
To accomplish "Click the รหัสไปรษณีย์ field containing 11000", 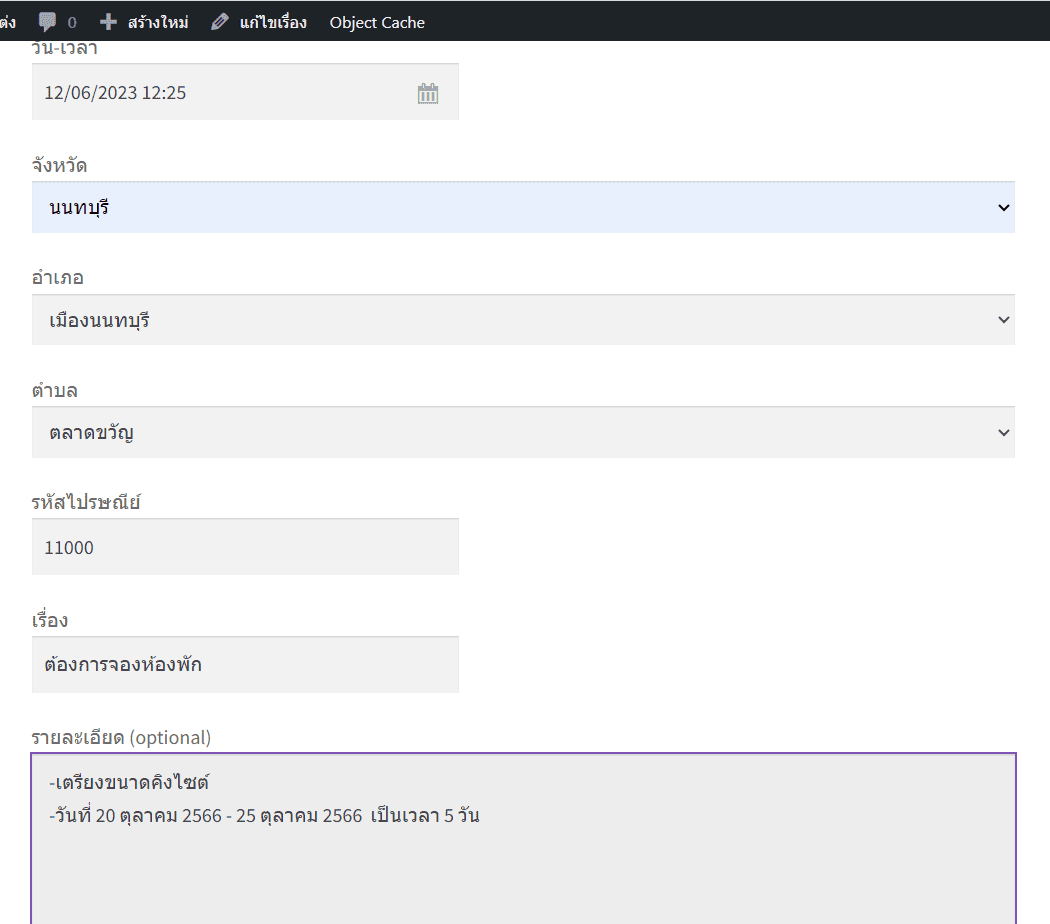I will [x=245, y=547].
